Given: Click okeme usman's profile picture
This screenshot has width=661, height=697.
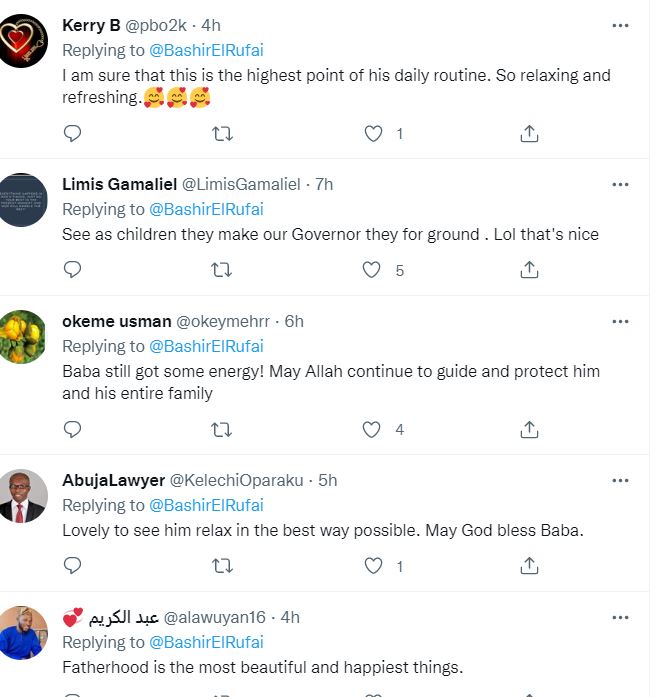Looking at the screenshot, I should coord(23,334).
